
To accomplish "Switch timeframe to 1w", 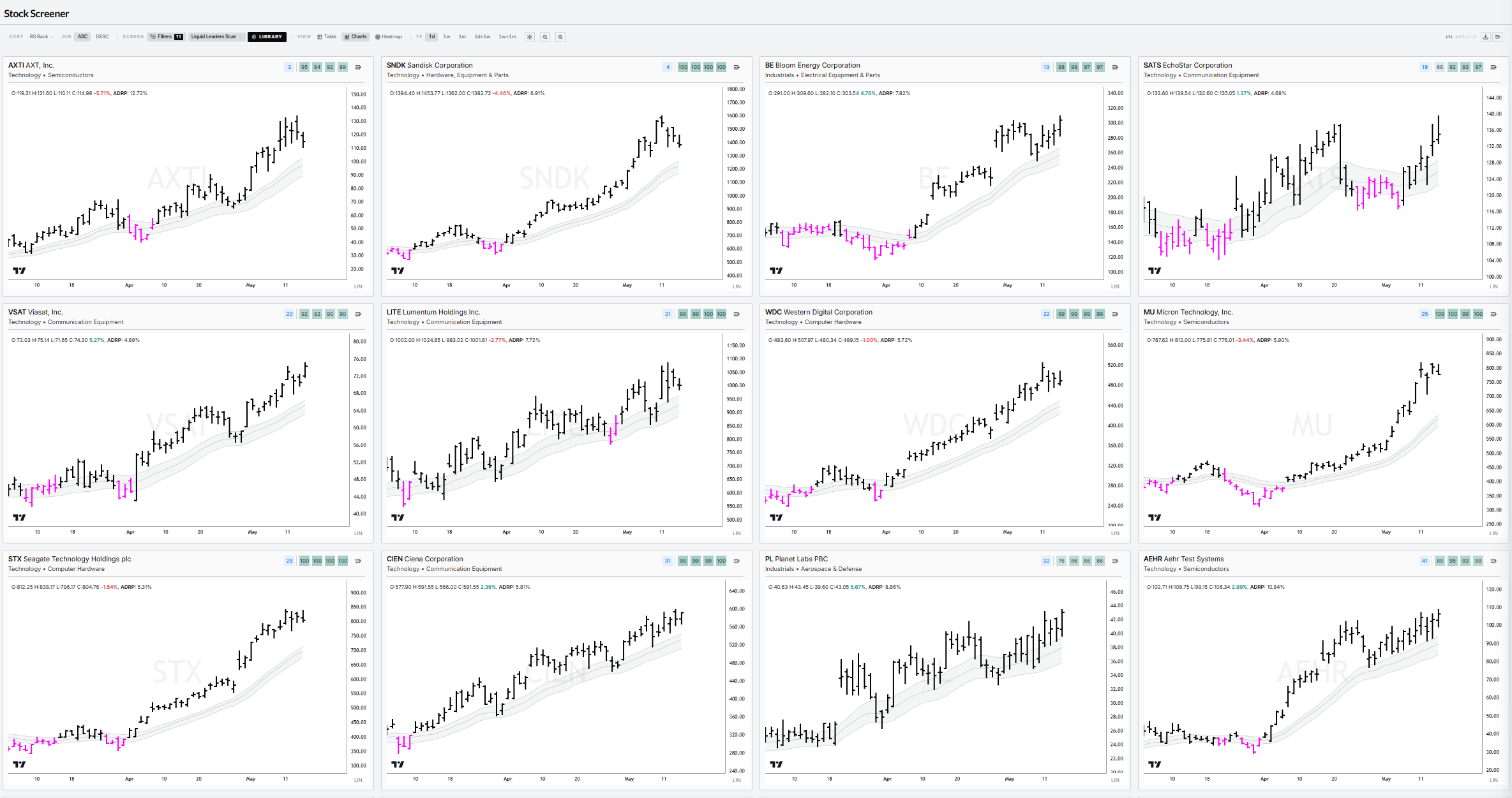I will tap(447, 37).
